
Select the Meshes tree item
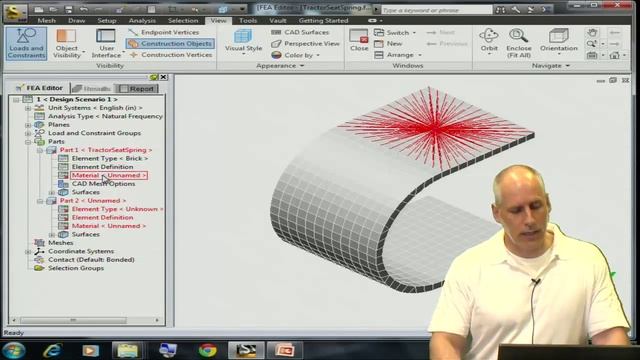(60, 243)
